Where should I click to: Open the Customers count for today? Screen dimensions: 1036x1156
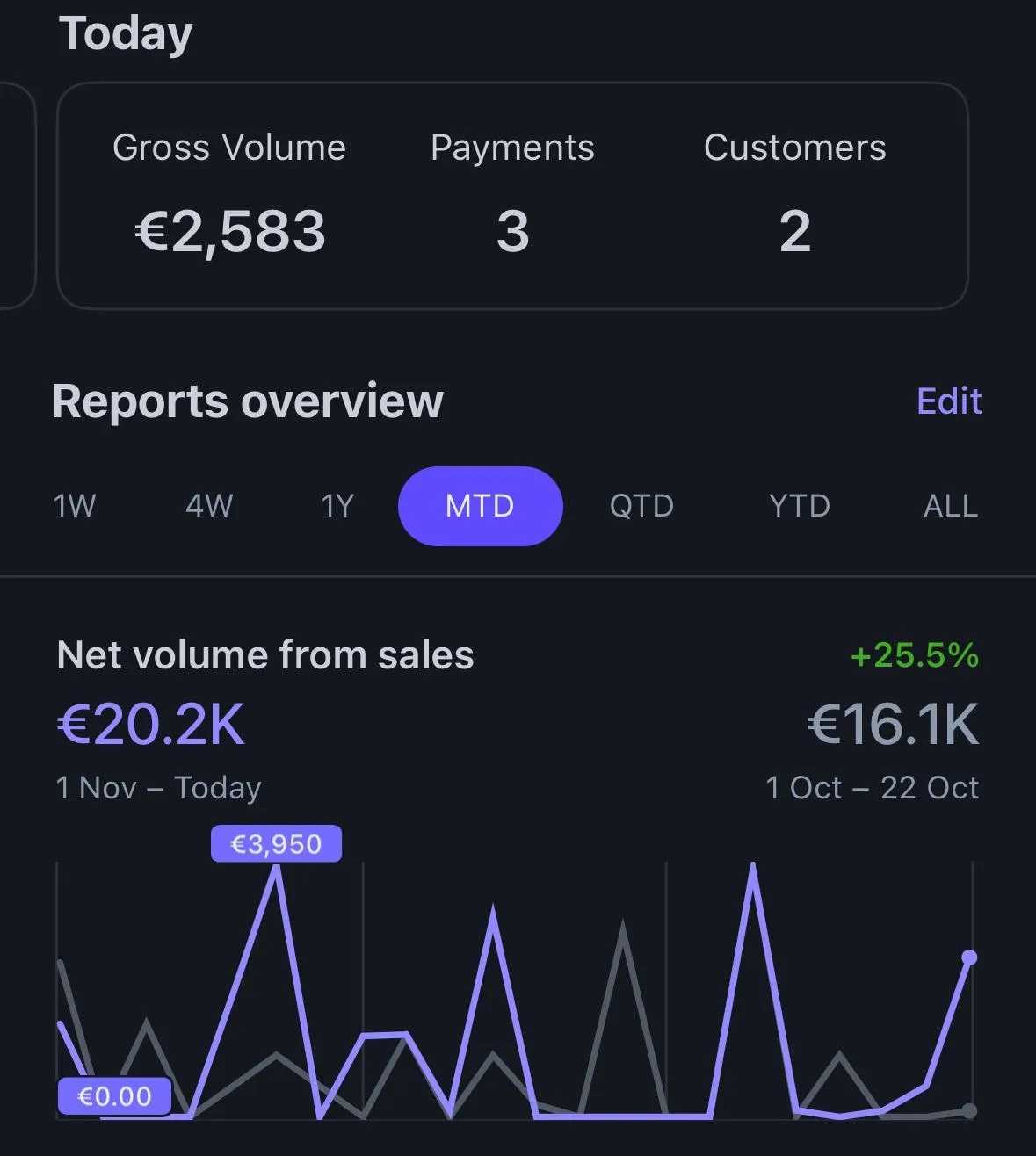click(795, 195)
